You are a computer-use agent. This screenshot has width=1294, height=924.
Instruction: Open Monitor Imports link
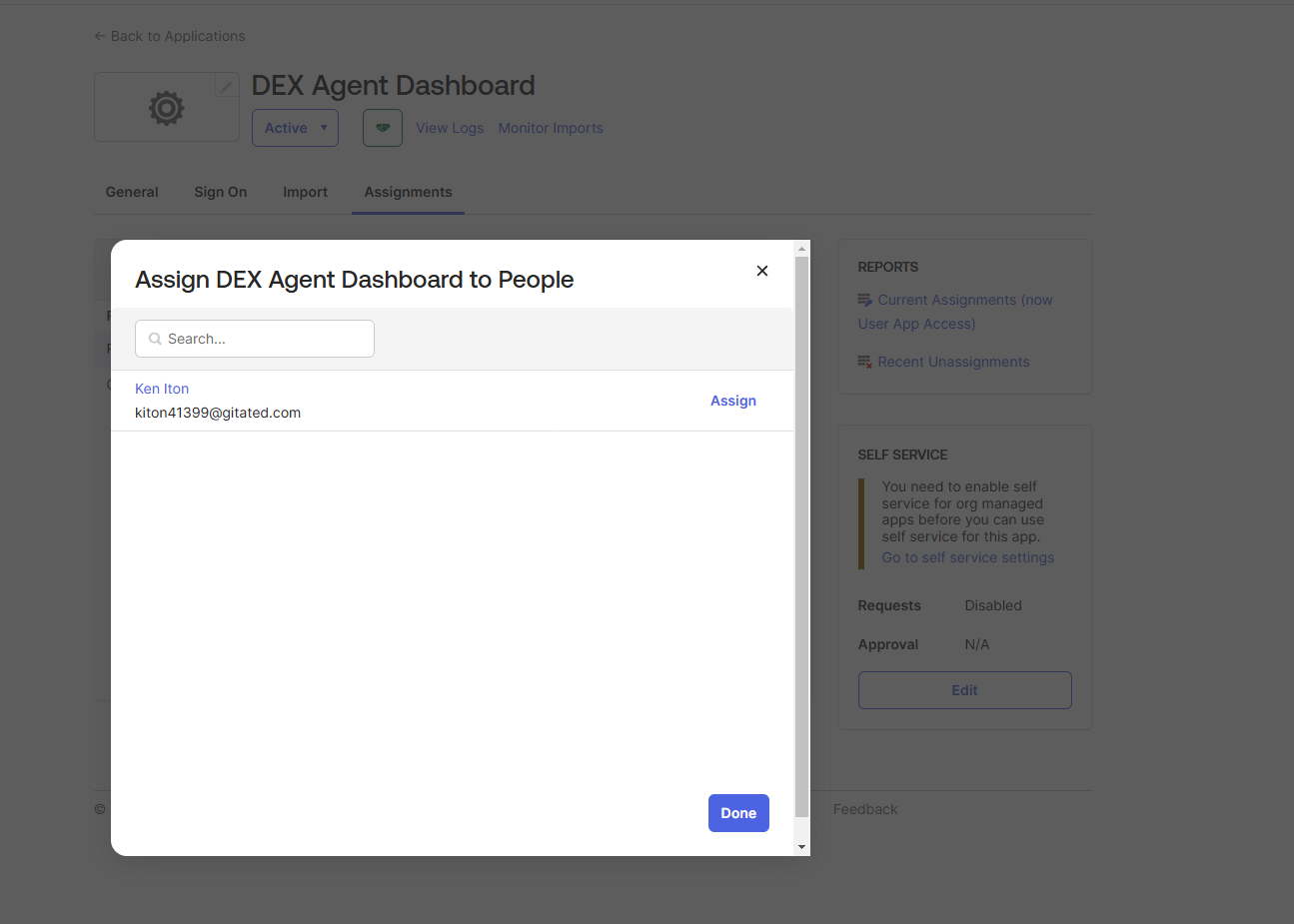[551, 128]
